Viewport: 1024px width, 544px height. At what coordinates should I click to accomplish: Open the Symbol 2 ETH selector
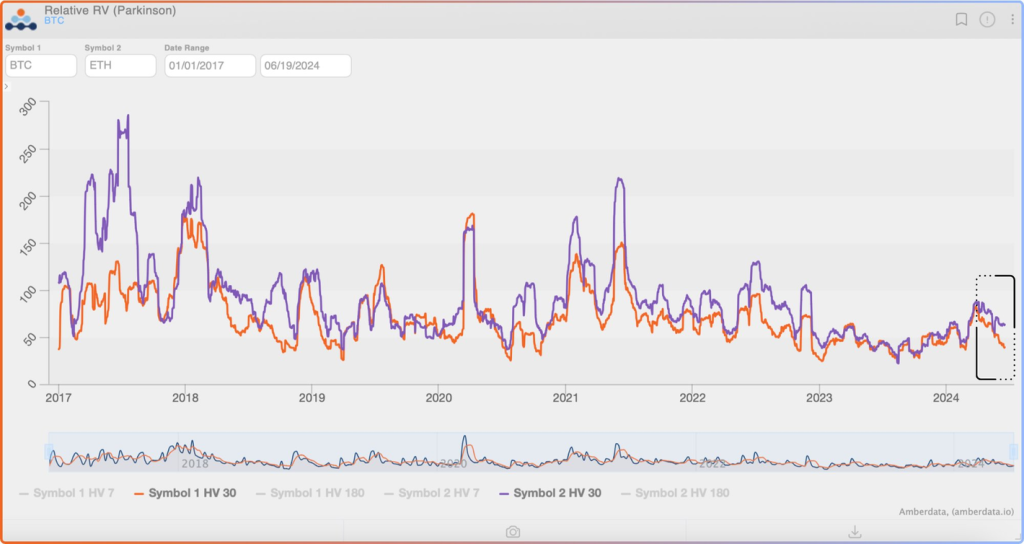tap(120, 66)
